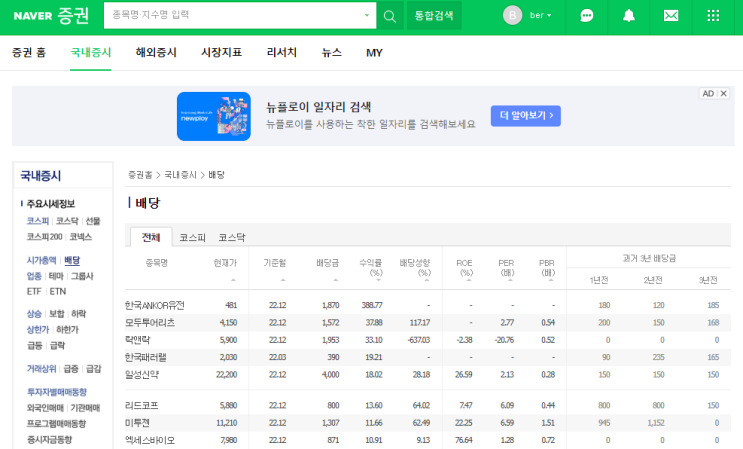The height and width of the screenshot is (449, 743).
Task: Open 배당 sidebar link
Action: [x=72, y=260]
